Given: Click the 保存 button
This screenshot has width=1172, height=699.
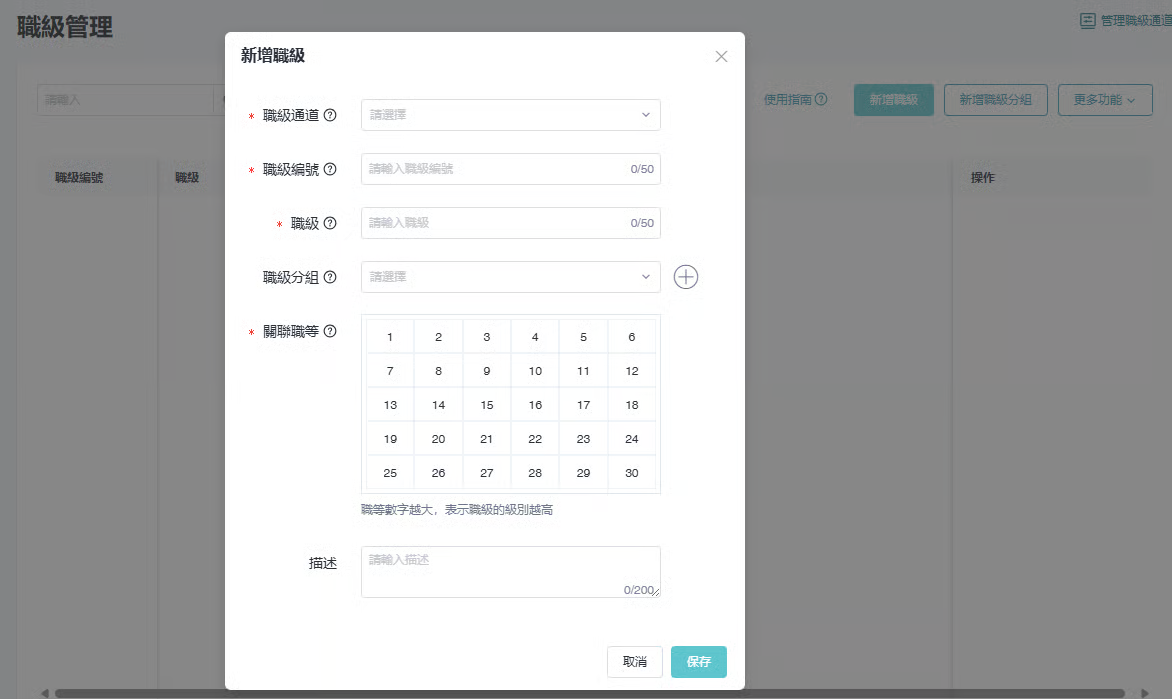Looking at the screenshot, I should [x=699, y=662].
